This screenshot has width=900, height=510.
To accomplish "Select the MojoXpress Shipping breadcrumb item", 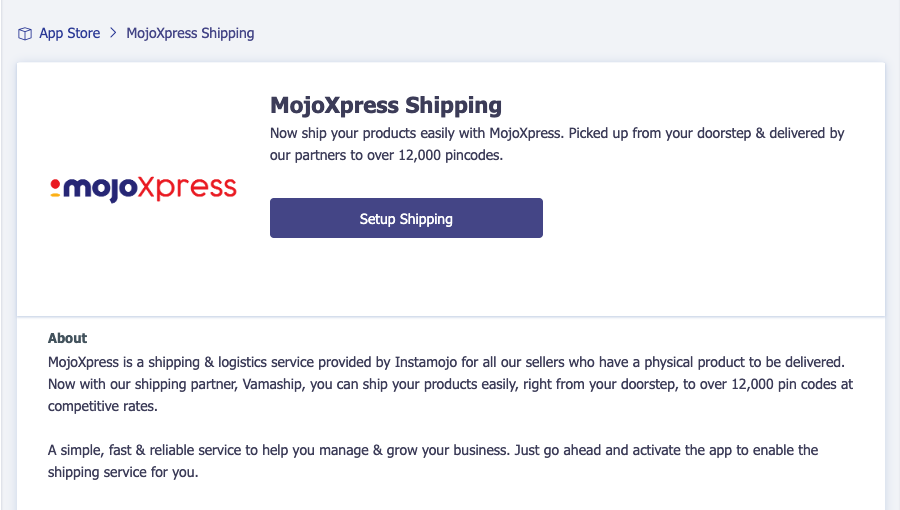I will [x=190, y=33].
